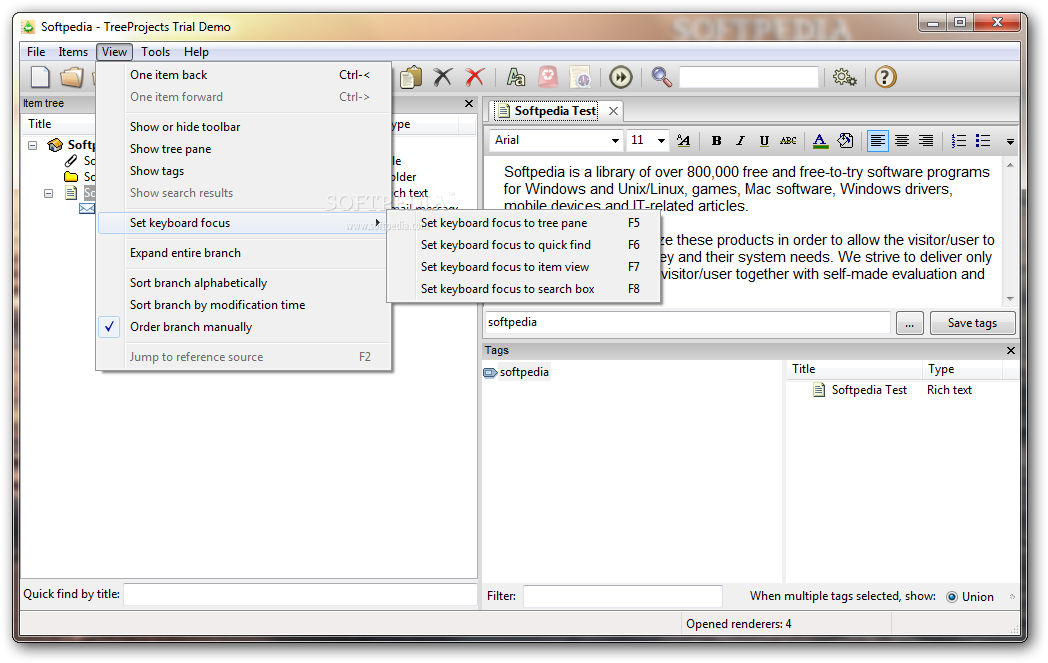Insert a bulleted list
The width and height of the screenshot is (1048, 663).
click(982, 140)
